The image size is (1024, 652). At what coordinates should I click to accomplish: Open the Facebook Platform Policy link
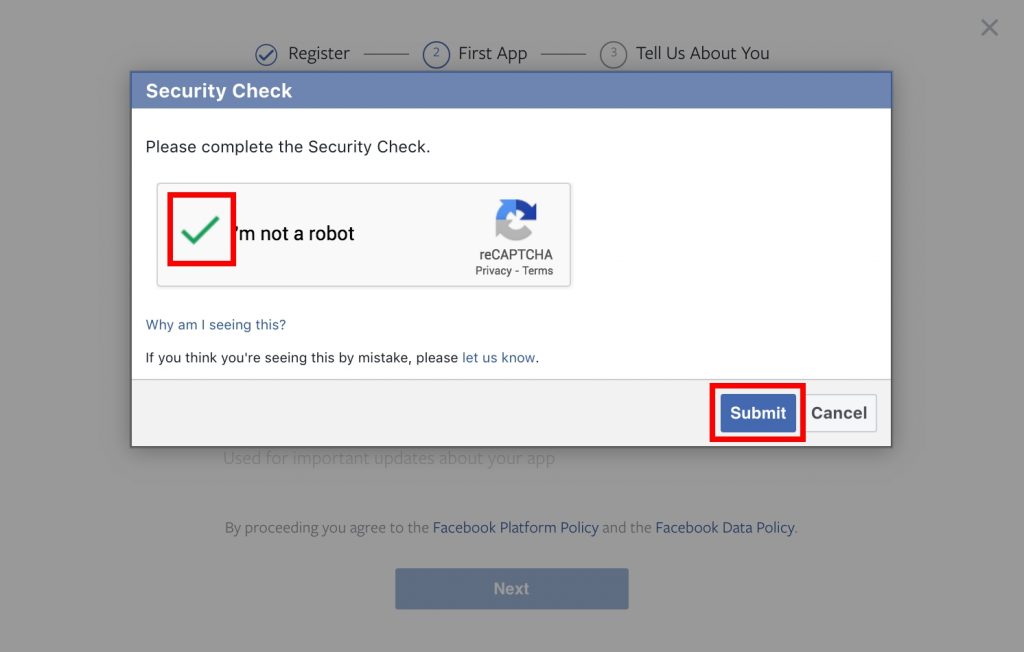coord(515,527)
